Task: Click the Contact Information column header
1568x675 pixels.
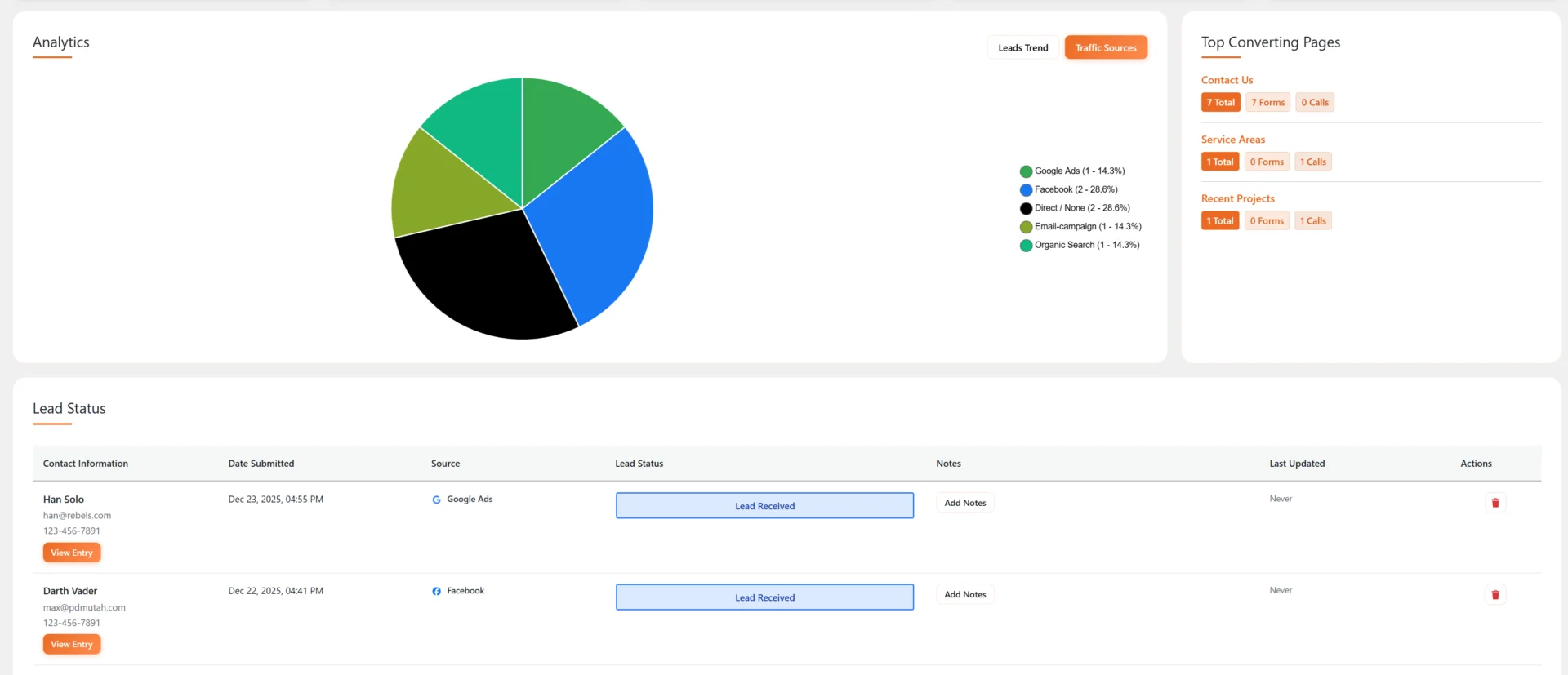Action: 86,464
